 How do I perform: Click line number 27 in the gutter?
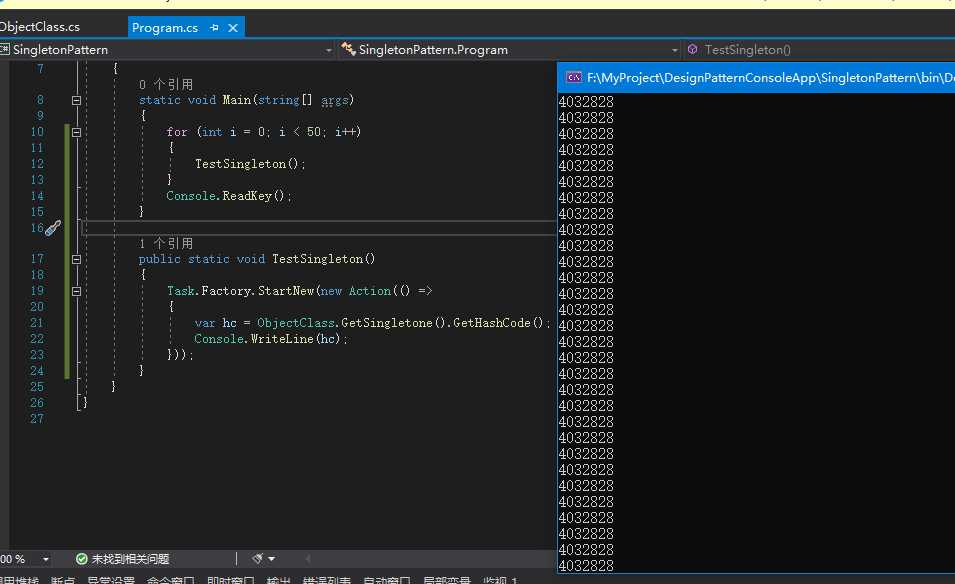(37, 419)
